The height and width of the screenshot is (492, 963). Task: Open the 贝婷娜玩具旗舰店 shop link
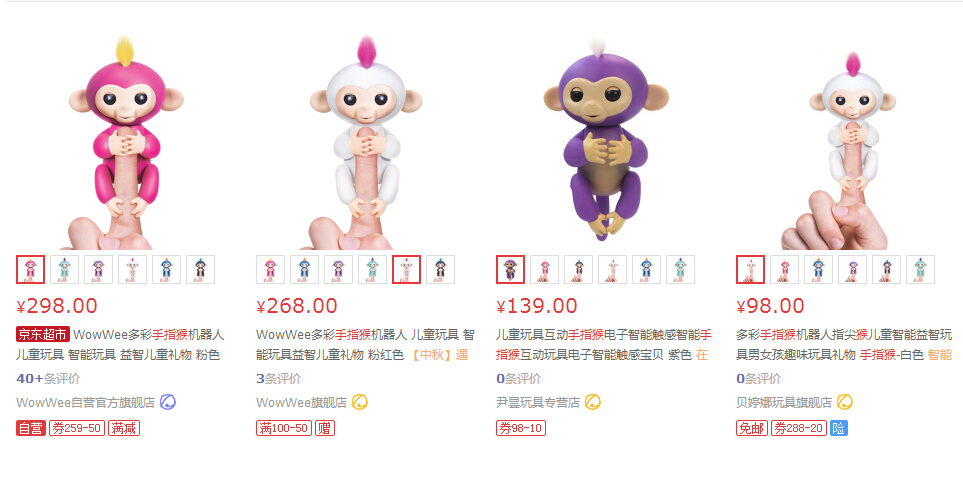(x=784, y=403)
